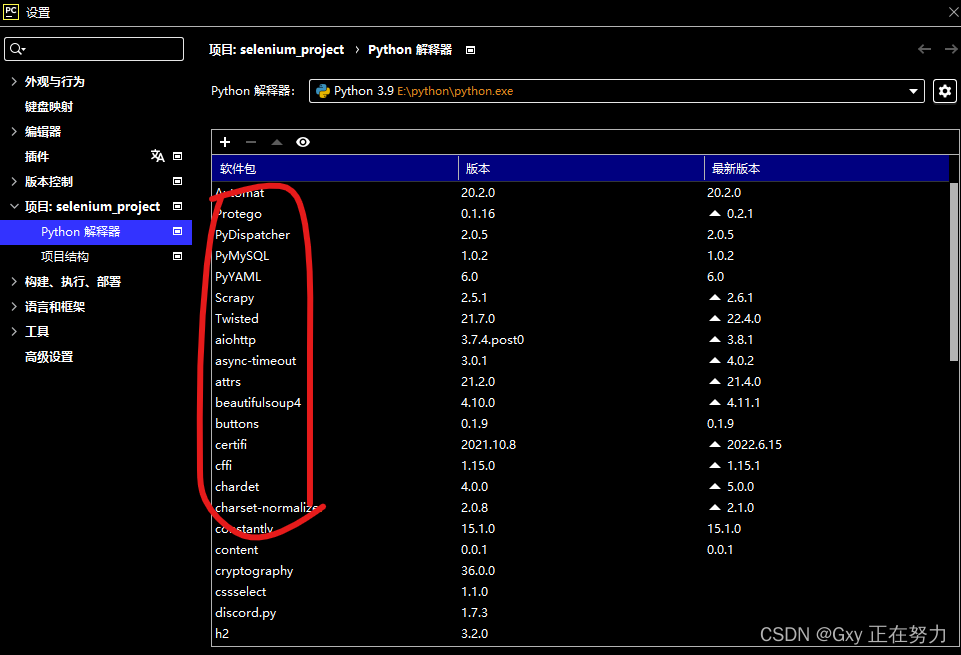Collapse the 项目: selenium_project section
This screenshot has width=961, height=655.
point(13,206)
